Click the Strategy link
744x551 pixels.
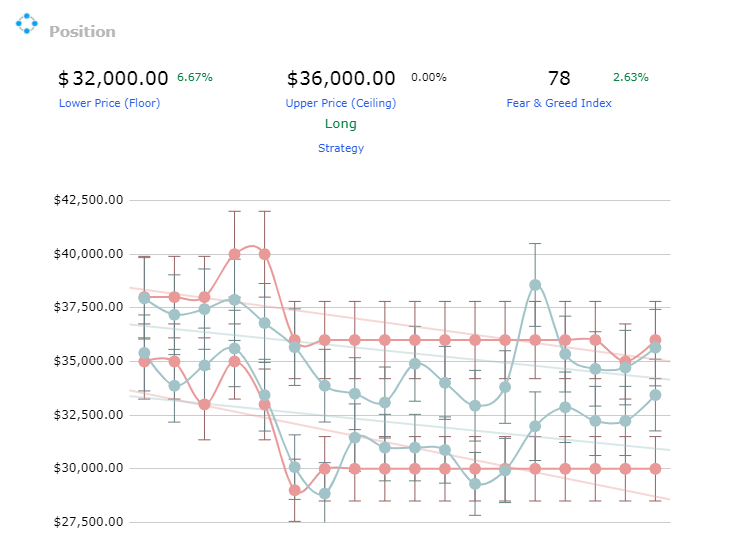(341, 148)
